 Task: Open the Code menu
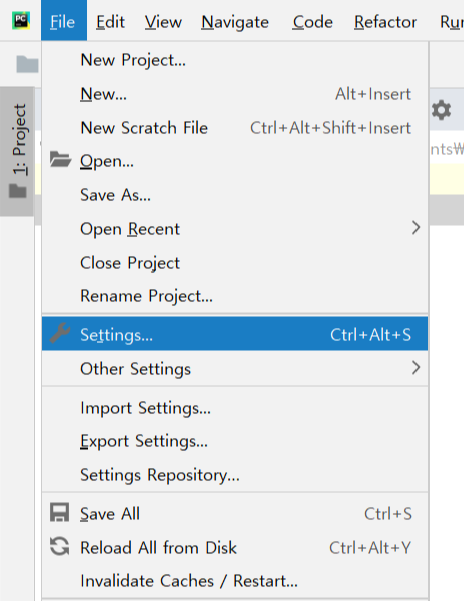point(312,22)
